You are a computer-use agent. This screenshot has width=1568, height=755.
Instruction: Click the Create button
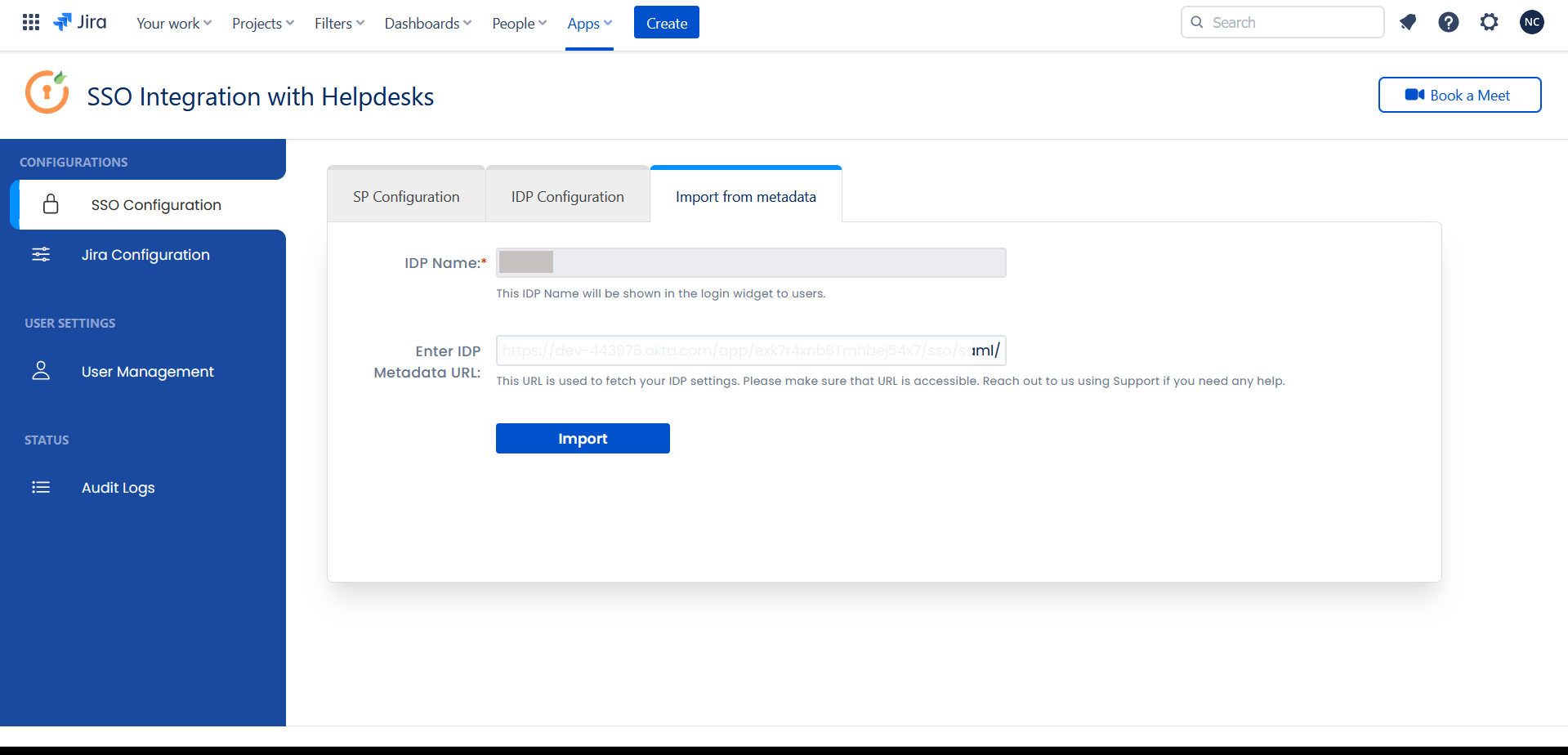click(x=667, y=23)
